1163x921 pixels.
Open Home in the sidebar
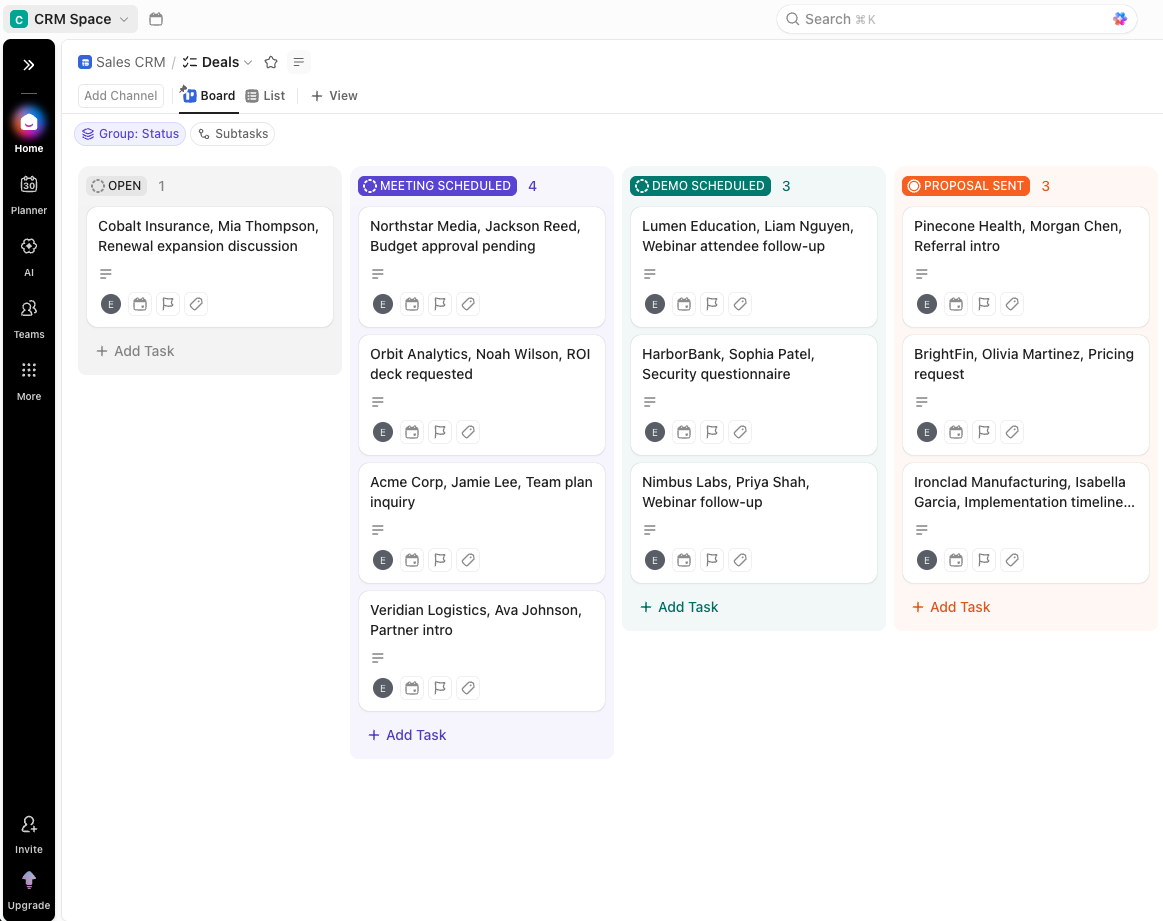(28, 132)
